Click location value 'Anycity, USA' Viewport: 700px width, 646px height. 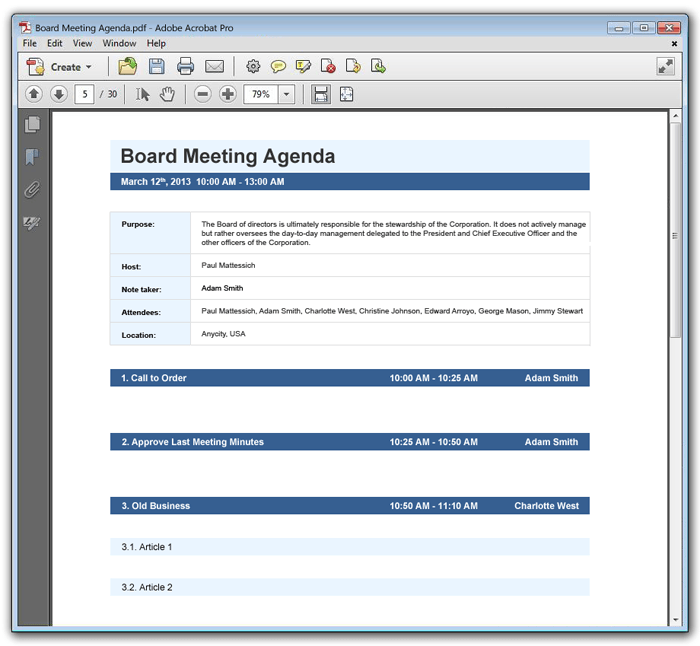coord(223,333)
